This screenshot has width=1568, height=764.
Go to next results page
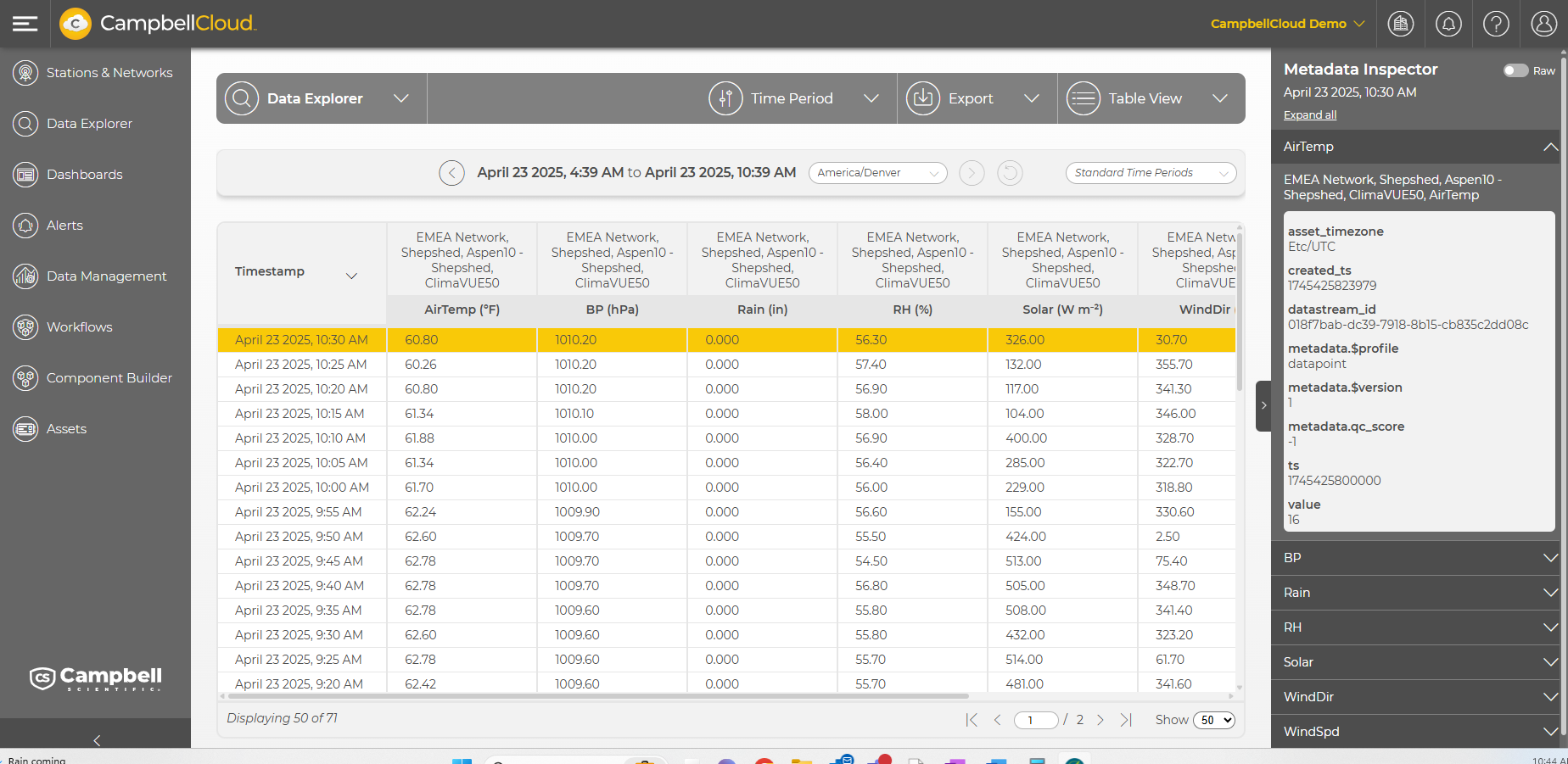[x=1100, y=720]
